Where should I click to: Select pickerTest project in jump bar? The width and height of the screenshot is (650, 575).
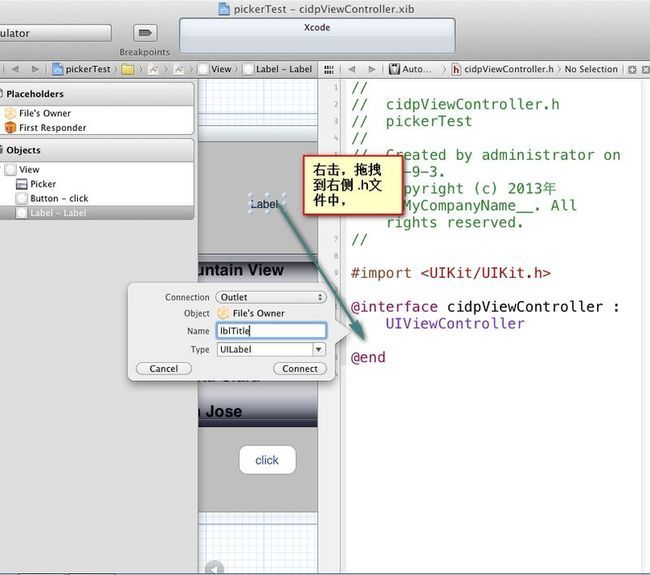82,69
